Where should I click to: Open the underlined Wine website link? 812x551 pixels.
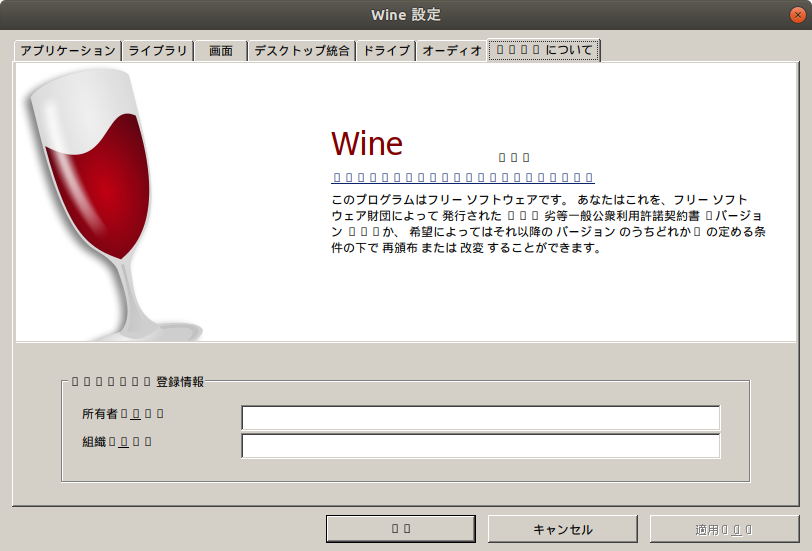(462, 178)
